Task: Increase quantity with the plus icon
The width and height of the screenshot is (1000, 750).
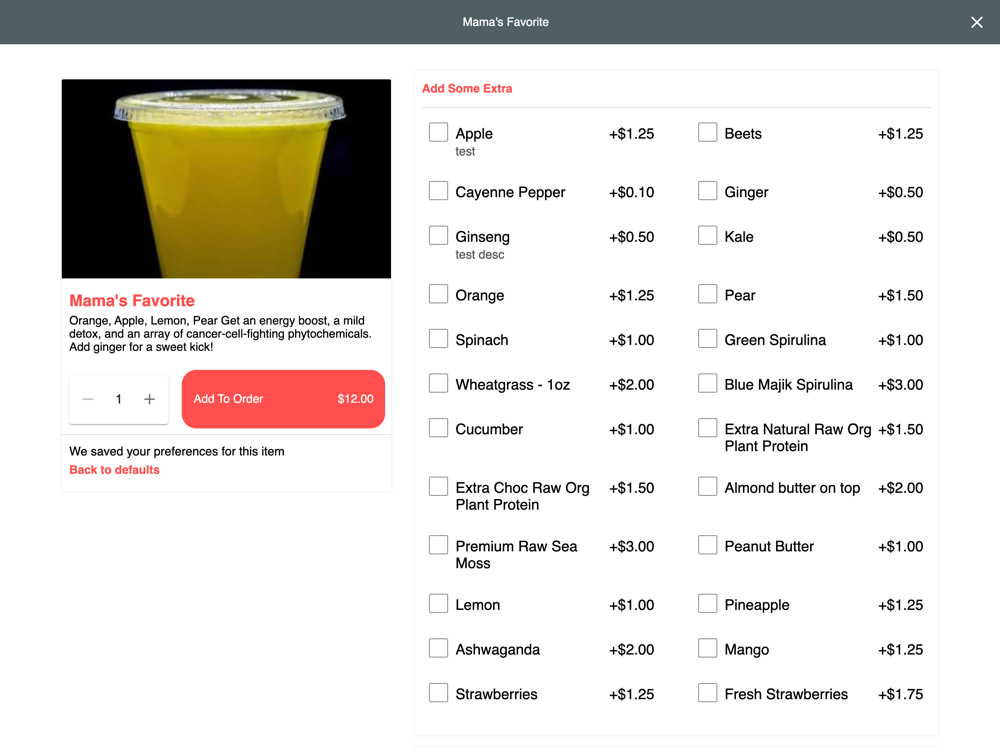Action: (x=149, y=399)
